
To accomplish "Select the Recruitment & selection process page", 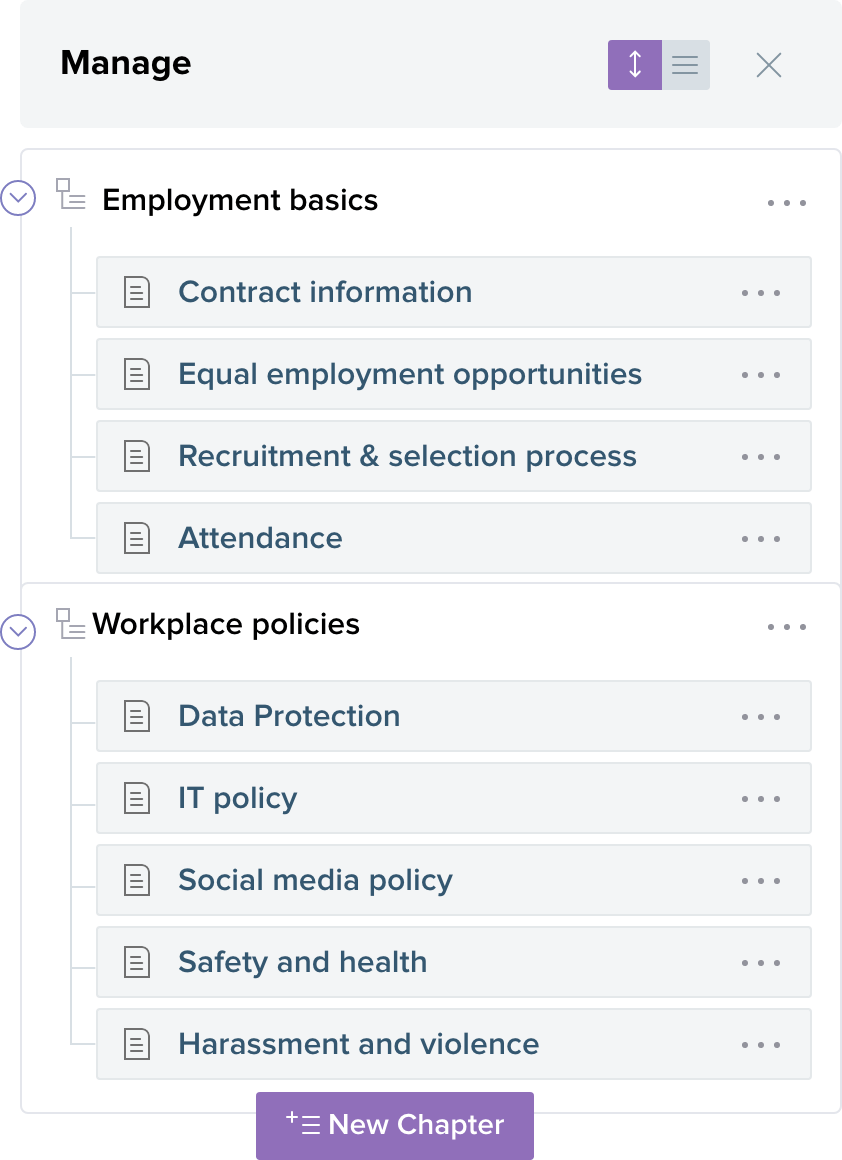I will tap(407, 456).
